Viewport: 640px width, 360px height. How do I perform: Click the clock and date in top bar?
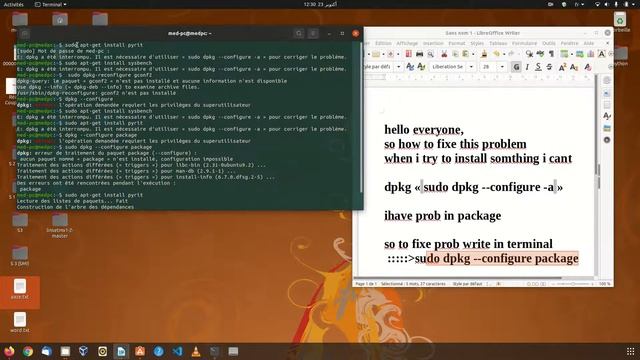[x=320, y=4]
